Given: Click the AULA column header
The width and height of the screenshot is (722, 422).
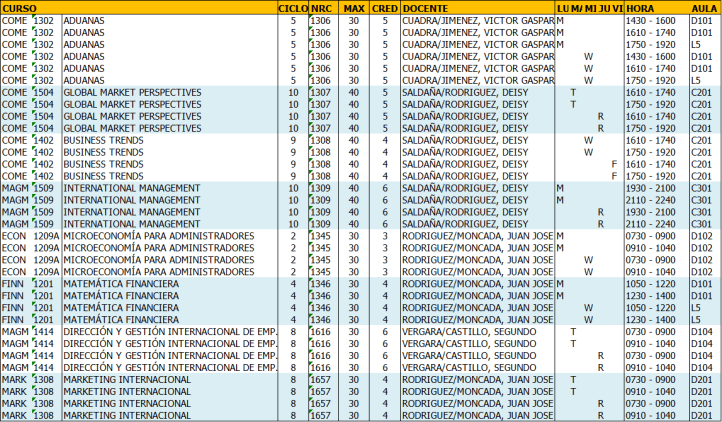Looking at the screenshot, I should tap(704, 7).
